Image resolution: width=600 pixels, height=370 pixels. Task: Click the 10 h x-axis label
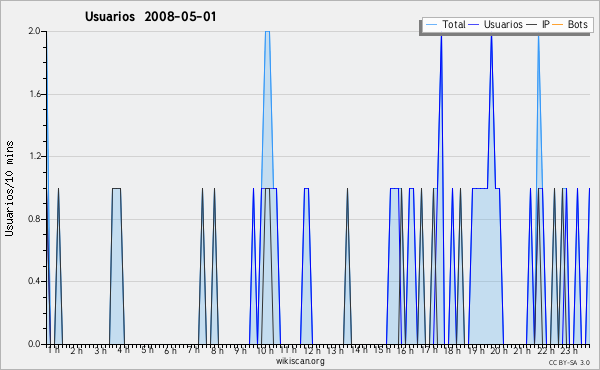pos(265,350)
